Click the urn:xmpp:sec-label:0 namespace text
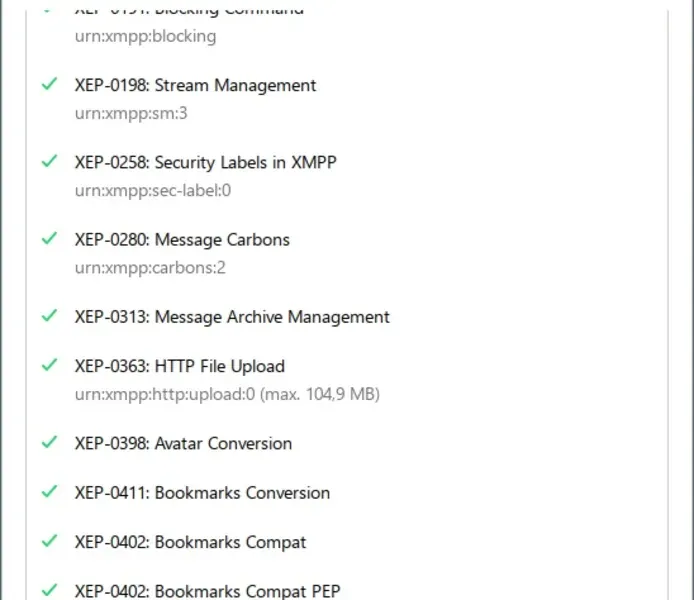 [153, 191]
